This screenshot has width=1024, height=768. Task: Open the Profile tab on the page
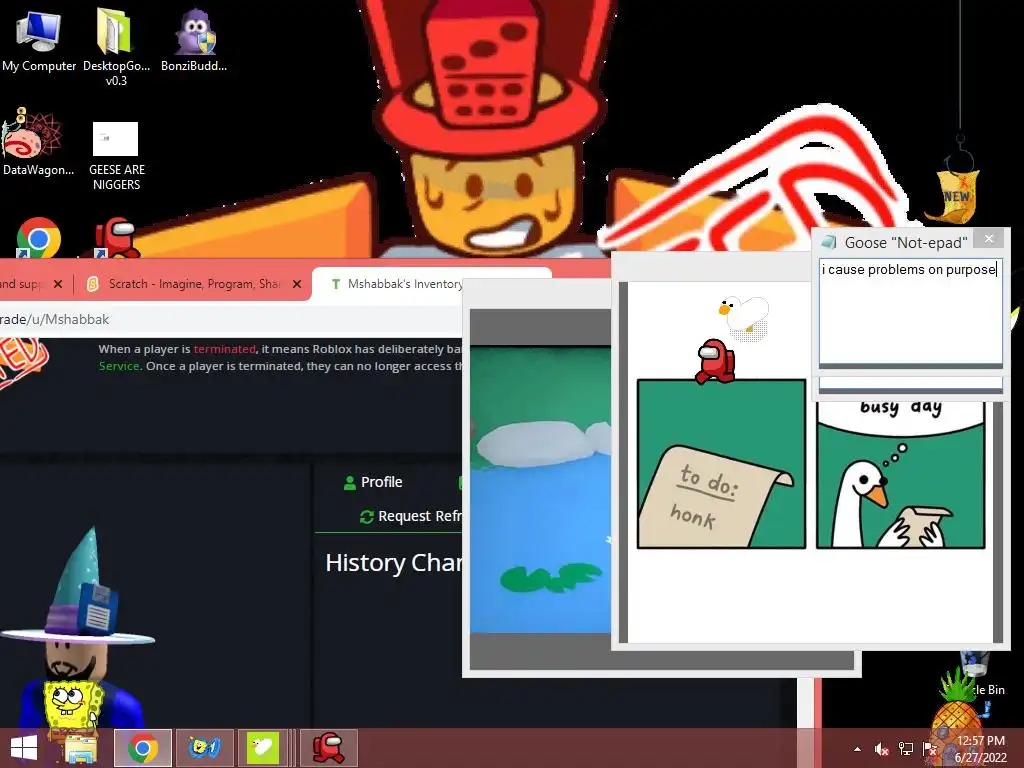373,482
